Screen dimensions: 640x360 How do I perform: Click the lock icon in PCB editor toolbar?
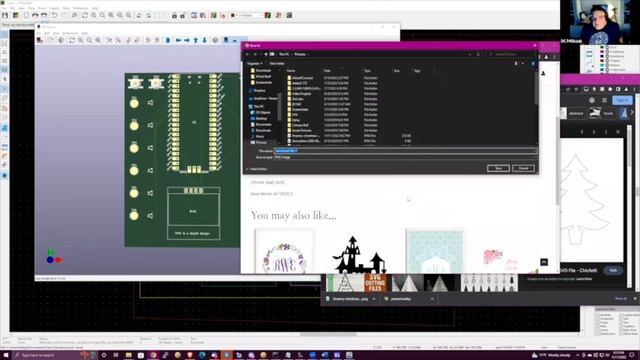(174, 15)
